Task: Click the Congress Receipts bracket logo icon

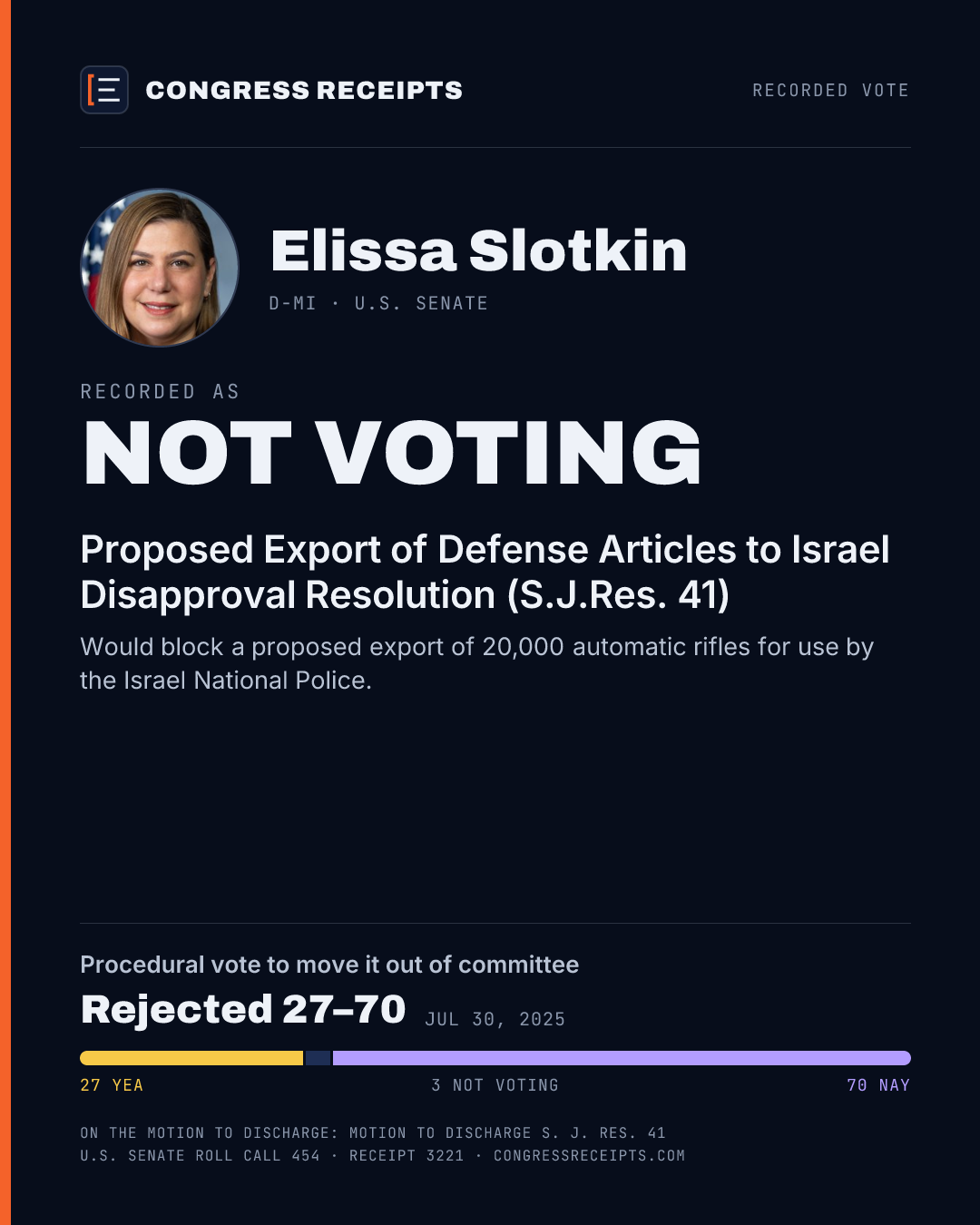Action: [104, 90]
